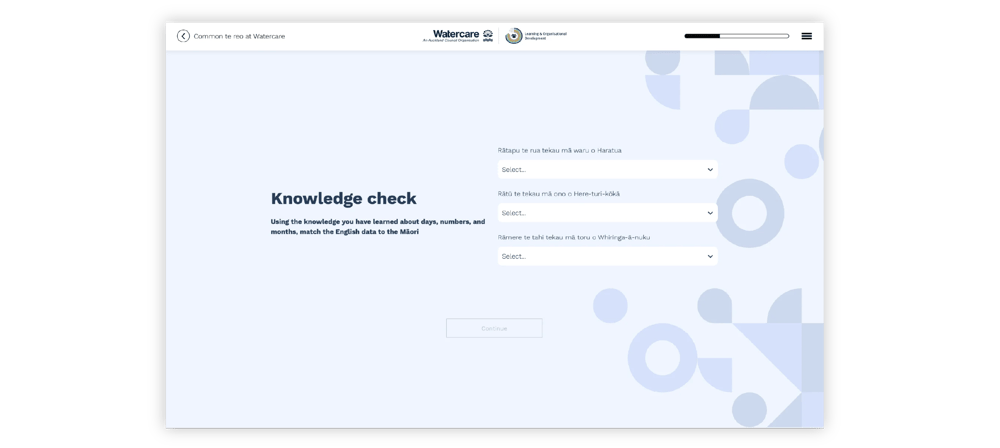Open dropdown for Rātū te tekau mā ono

click(x=607, y=213)
